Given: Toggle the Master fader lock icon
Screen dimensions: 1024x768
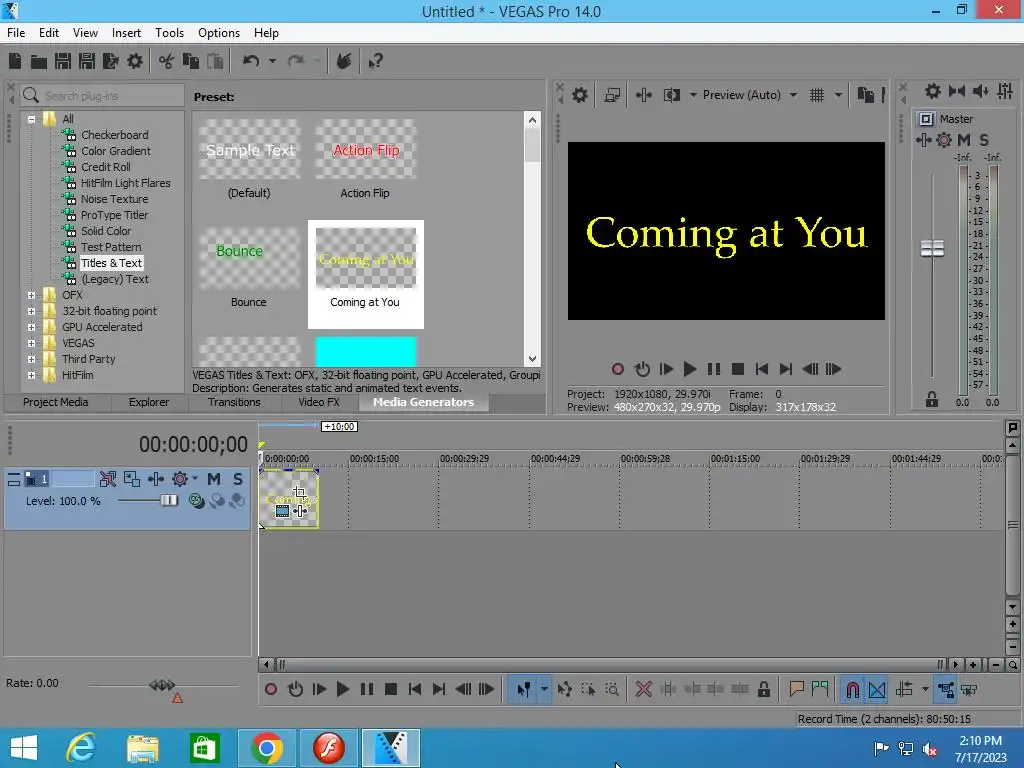Looking at the screenshot, I should [931, 400].
